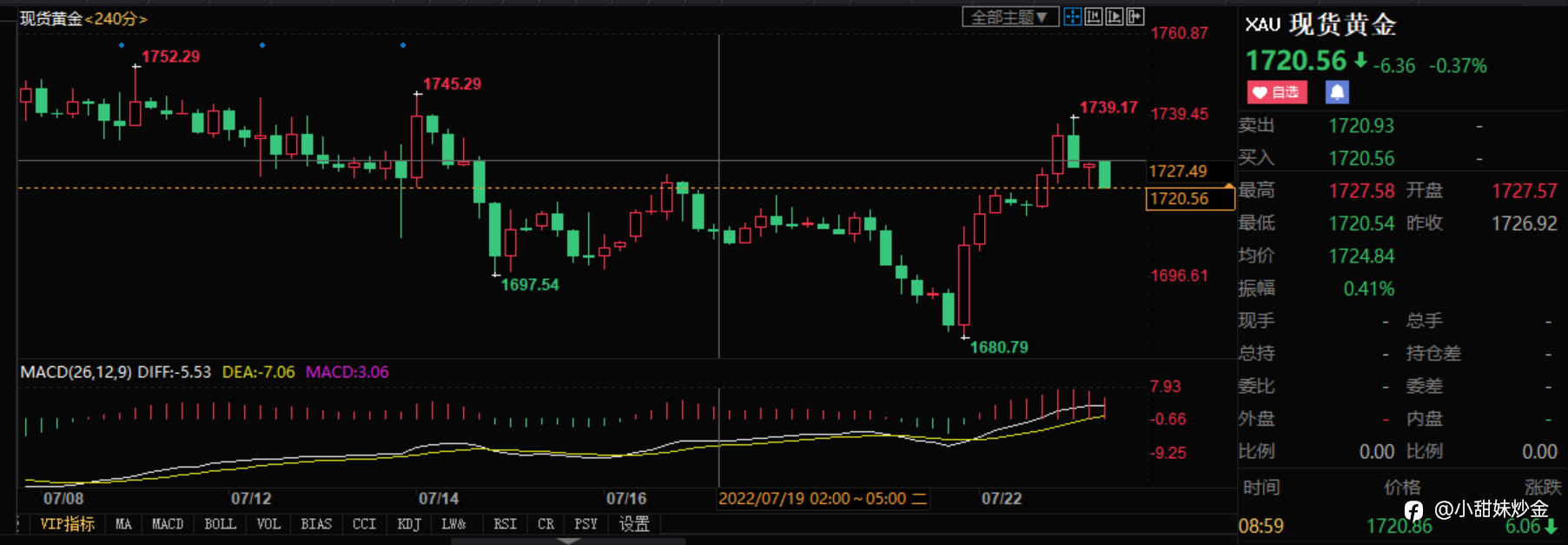Switch to the BOLL indicator
1568x545 pixels.
(x=220, y=524)
